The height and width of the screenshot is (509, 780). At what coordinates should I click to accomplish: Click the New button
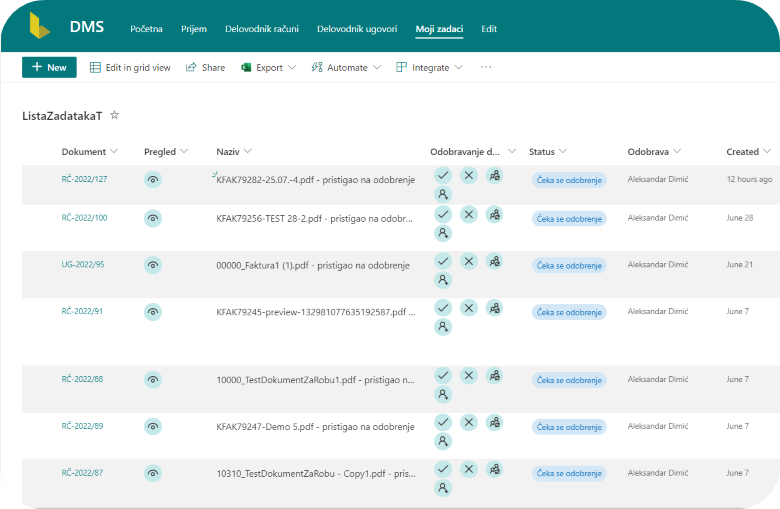tap(49, 67)
